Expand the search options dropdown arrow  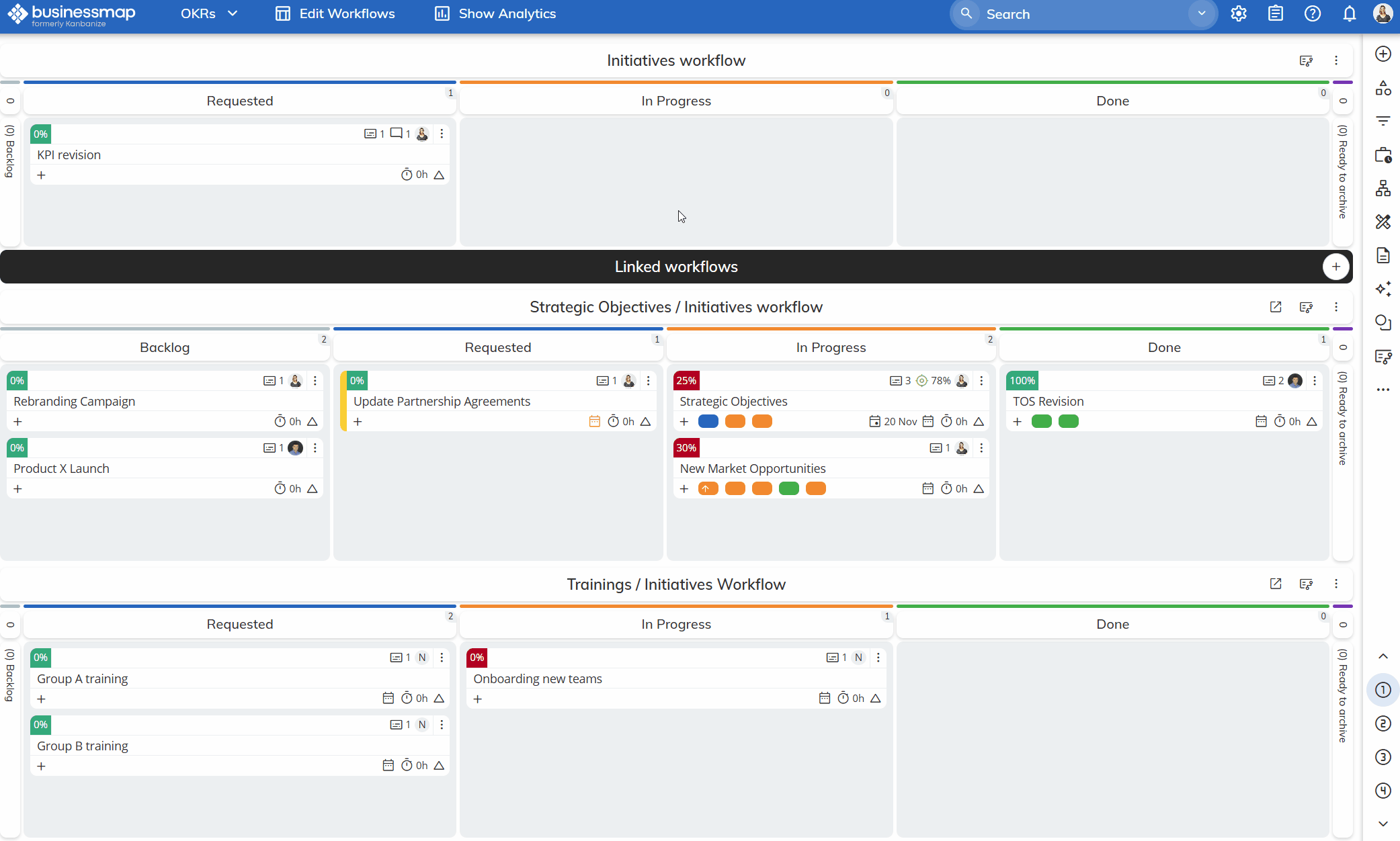click(x=1201, y=13)
